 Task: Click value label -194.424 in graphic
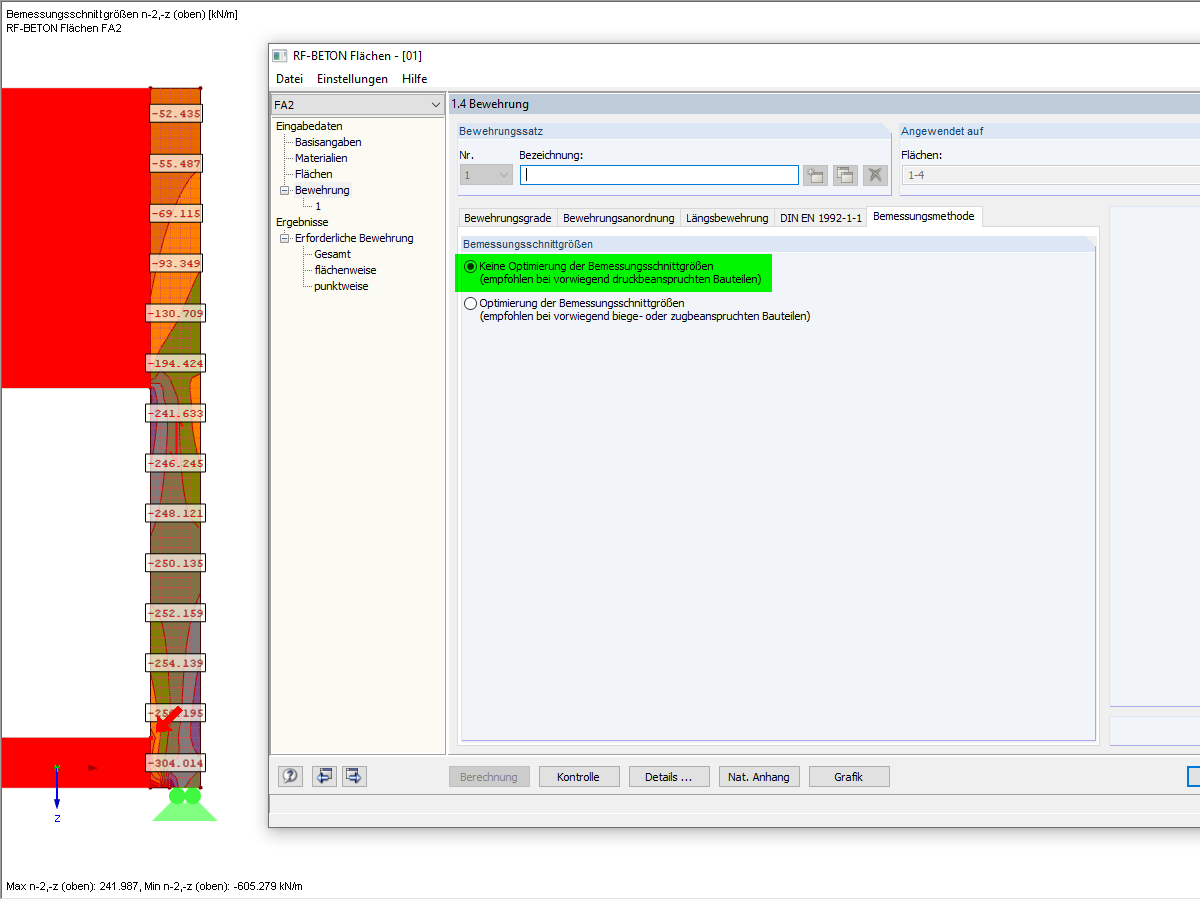point(175,364)
